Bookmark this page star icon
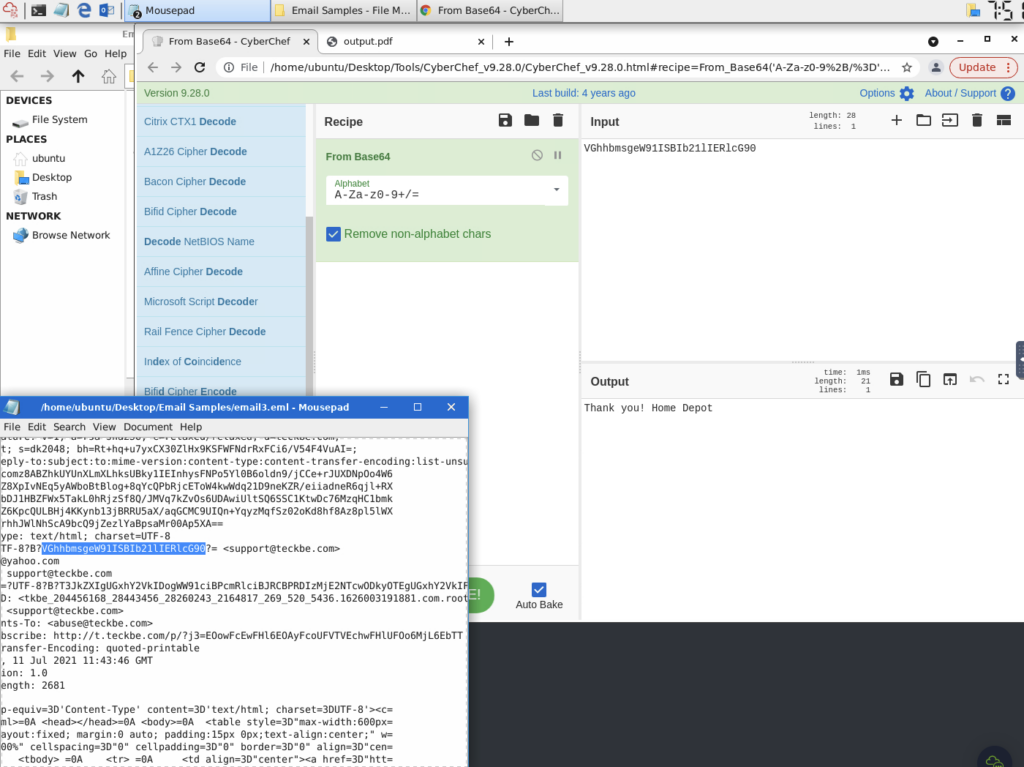1024x767 pixels. pos(906,67)
